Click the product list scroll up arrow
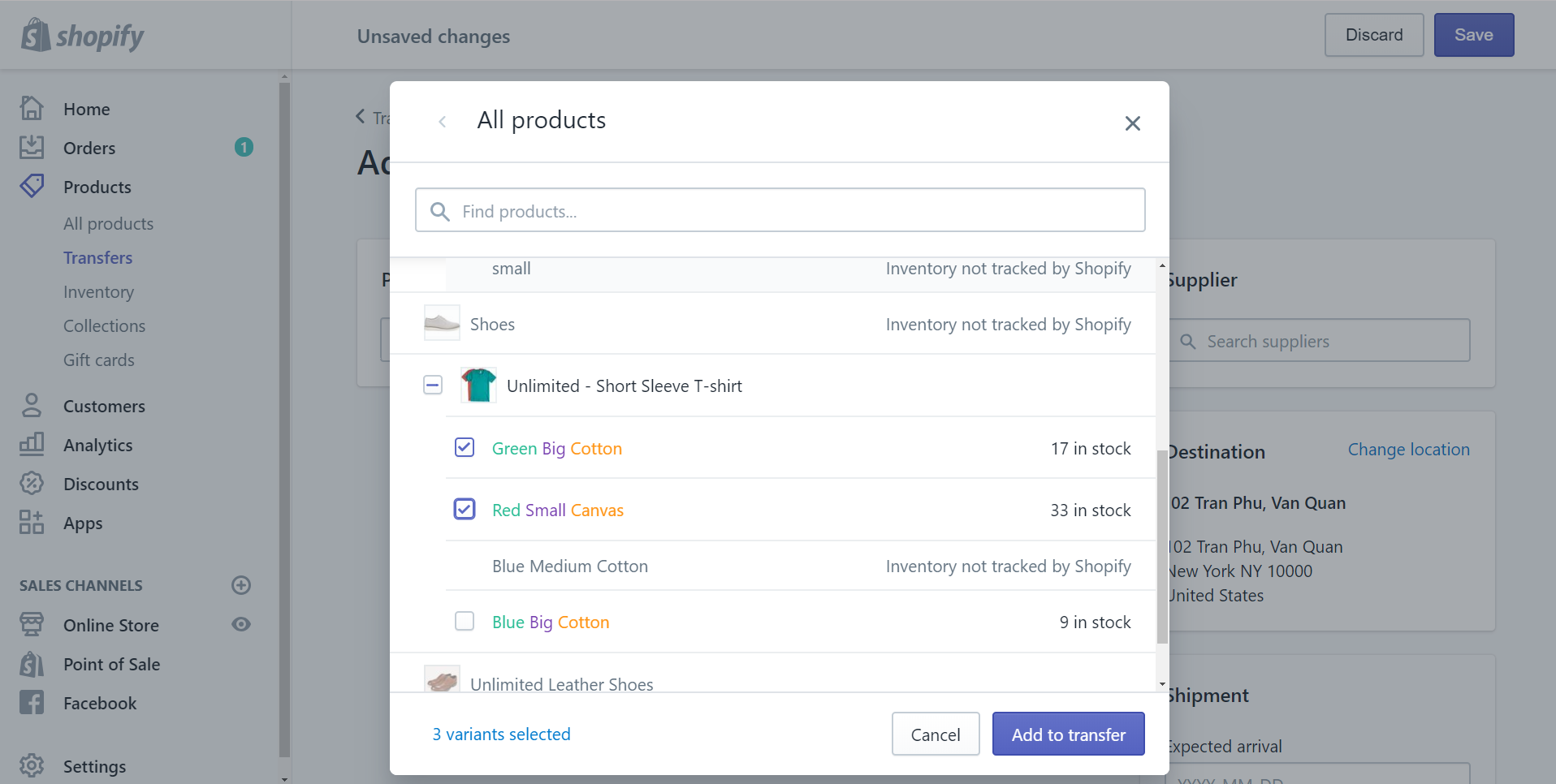This screenshot has height=784, width=1556. pyautogui.click(x=1162, y=265)
